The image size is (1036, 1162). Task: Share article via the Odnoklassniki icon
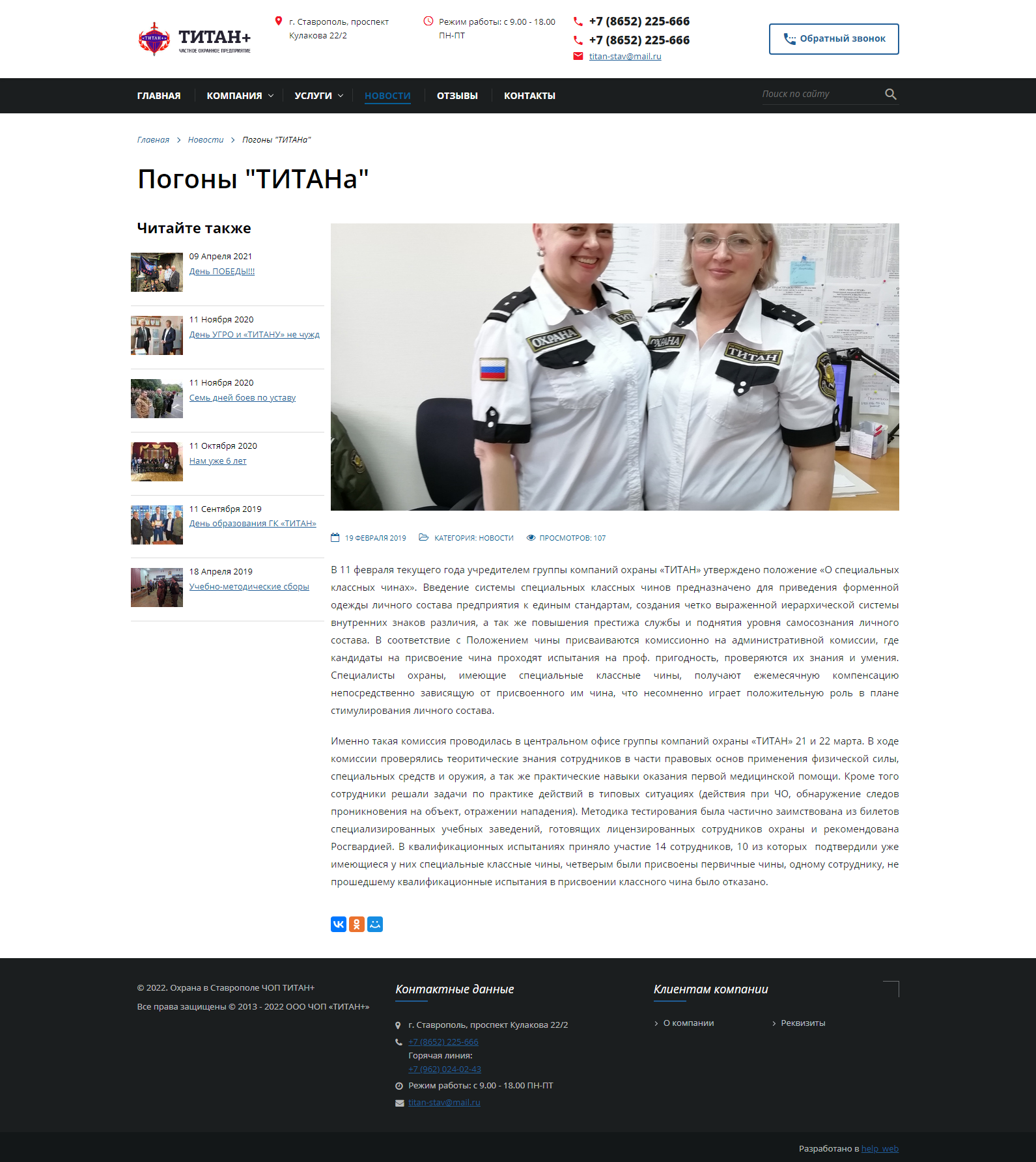(x=357, y=924)
